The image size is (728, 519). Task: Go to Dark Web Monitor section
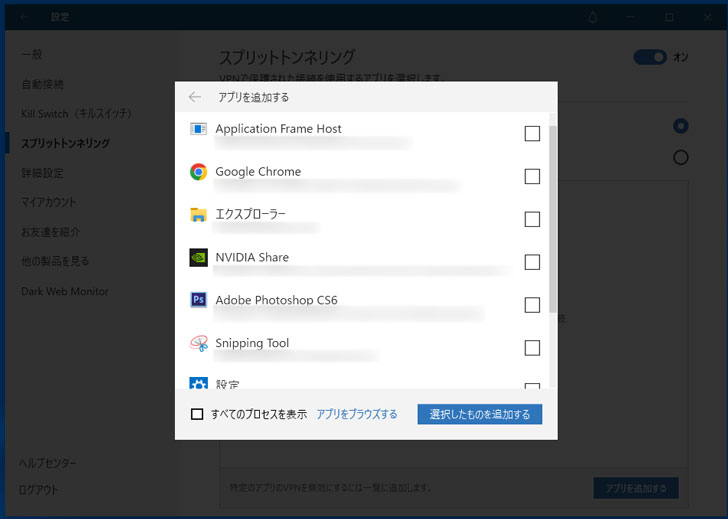65,291
